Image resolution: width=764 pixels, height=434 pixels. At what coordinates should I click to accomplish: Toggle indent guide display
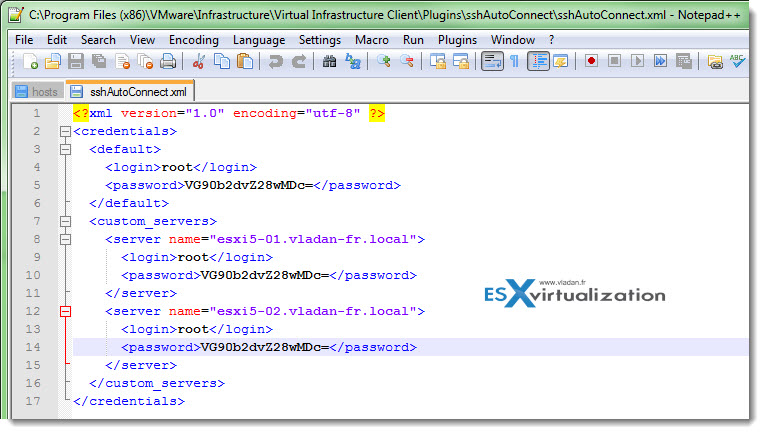[x=538, y=61]
